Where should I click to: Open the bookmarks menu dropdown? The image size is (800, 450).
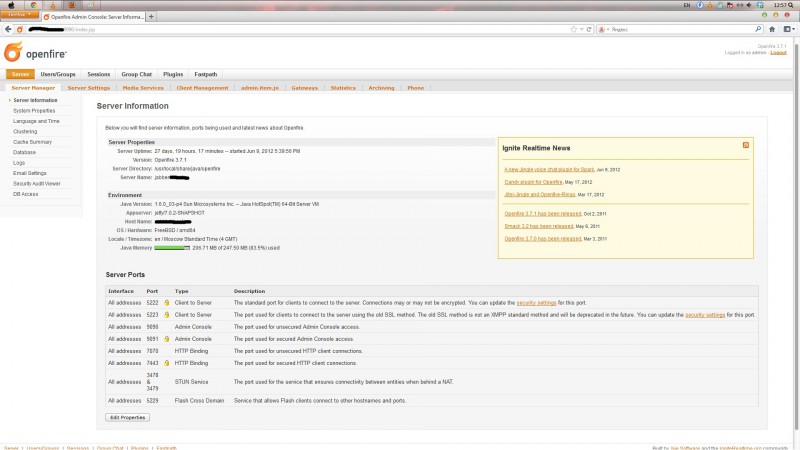[x=789, y=30]
